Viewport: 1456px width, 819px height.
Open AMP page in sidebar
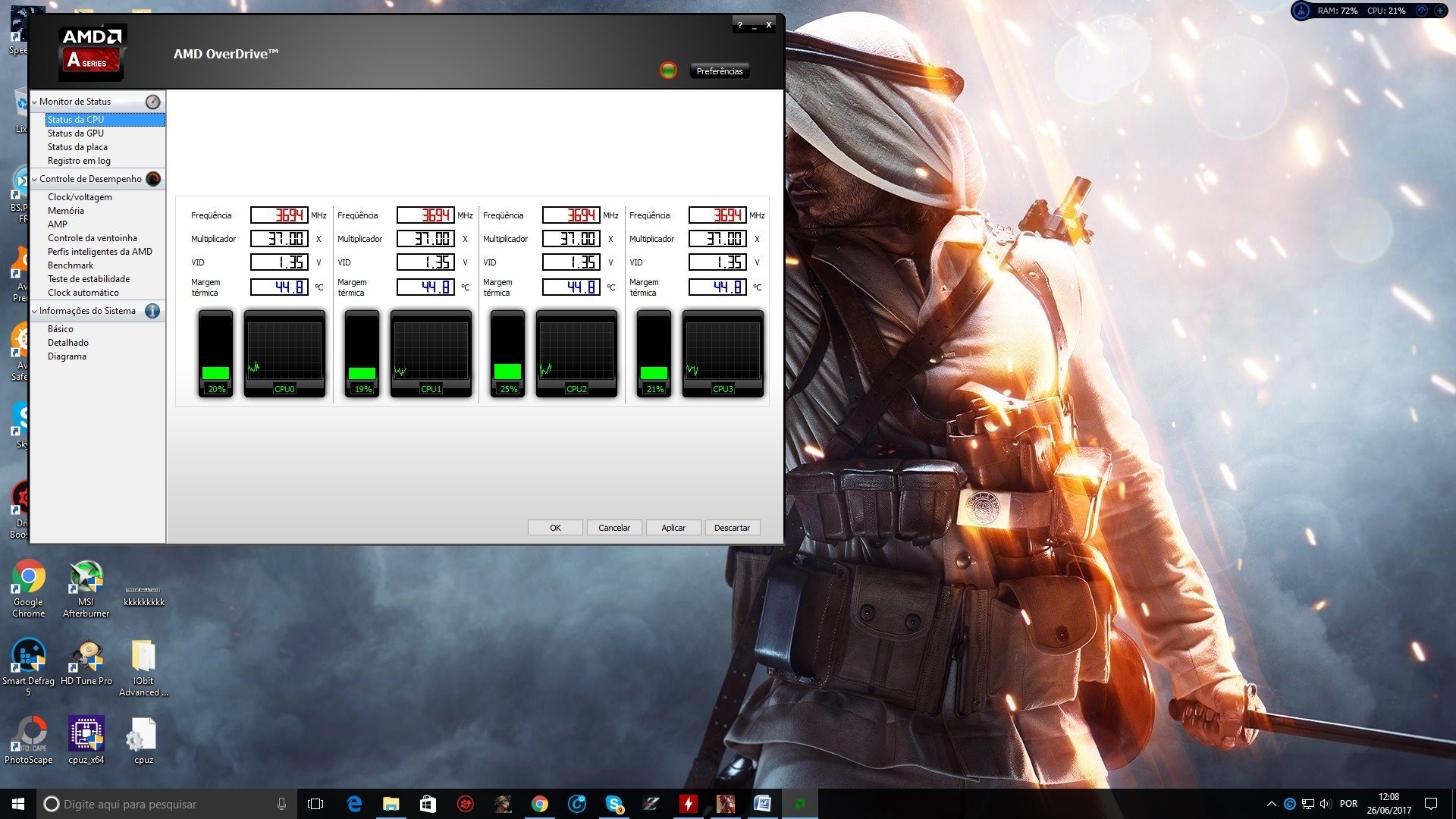coord(58,224)
